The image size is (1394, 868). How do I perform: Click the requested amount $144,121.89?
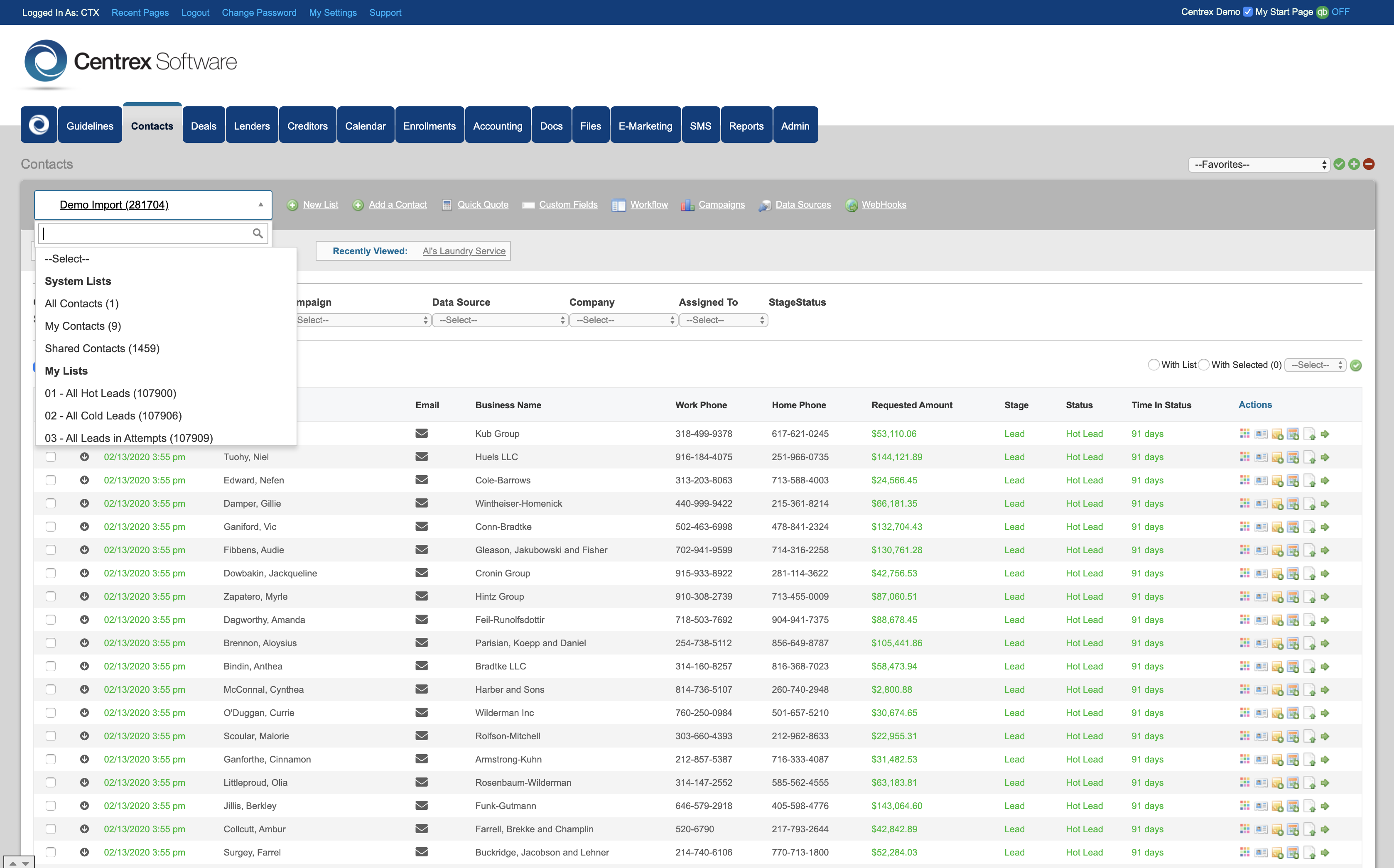897,457
